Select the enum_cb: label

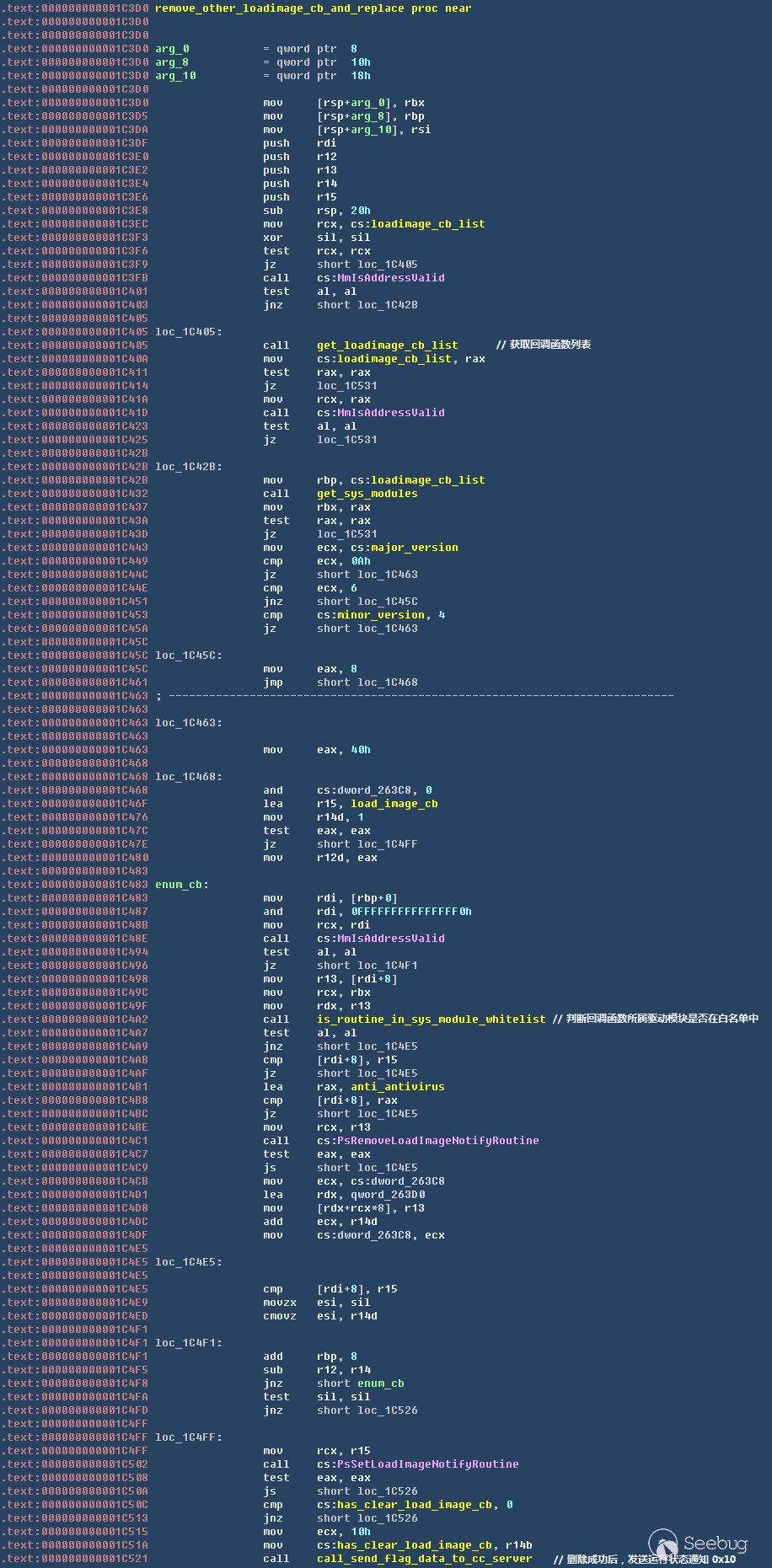coord(182,885)
